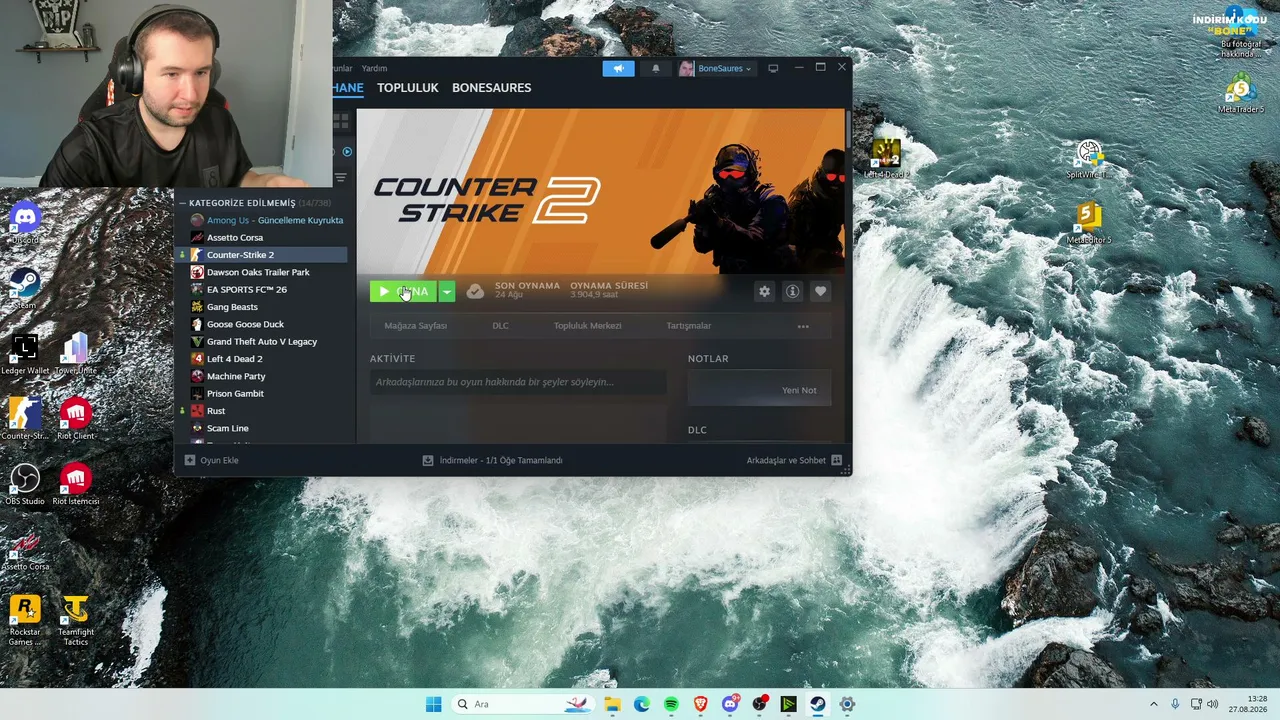
Task: Open the Topluluk tab
Action: coord(408,88)
